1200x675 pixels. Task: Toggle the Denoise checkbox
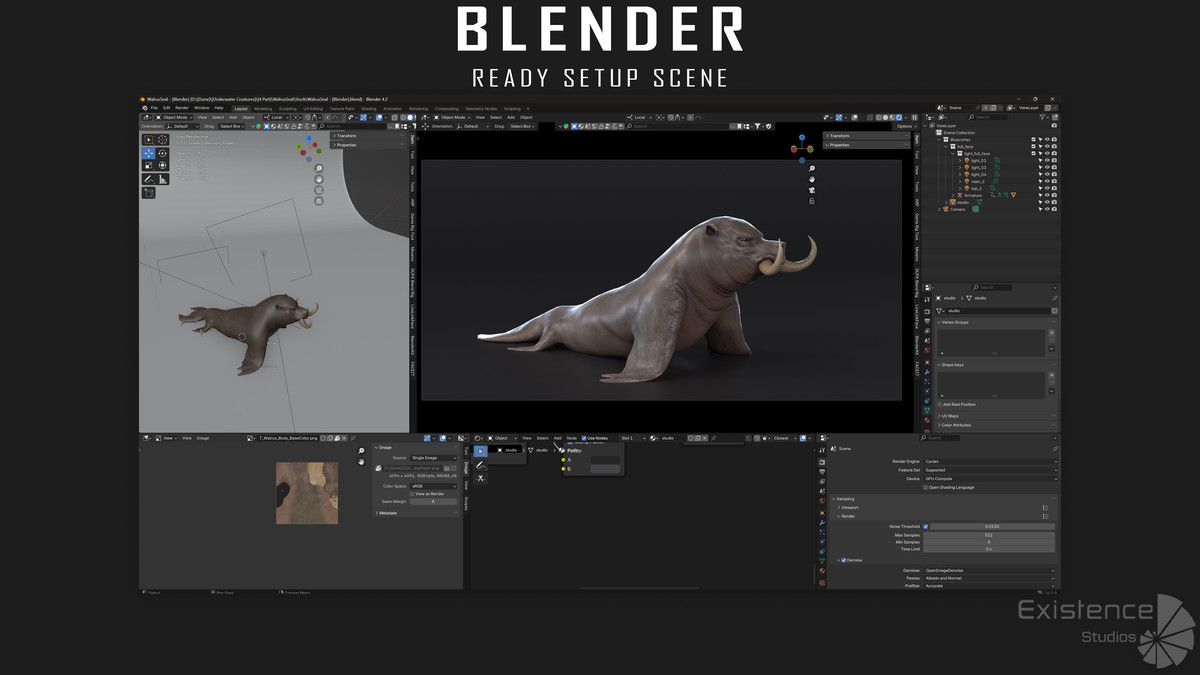843,560
